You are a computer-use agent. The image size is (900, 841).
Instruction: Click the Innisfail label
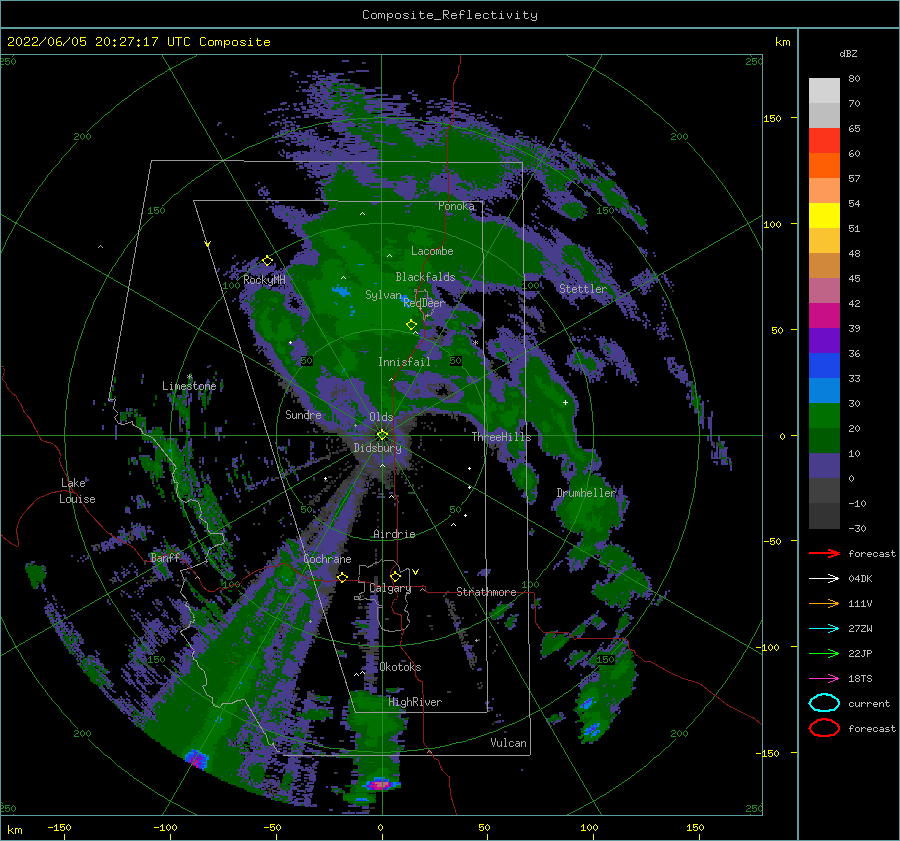pyautogui.click(x=404, y=362)
